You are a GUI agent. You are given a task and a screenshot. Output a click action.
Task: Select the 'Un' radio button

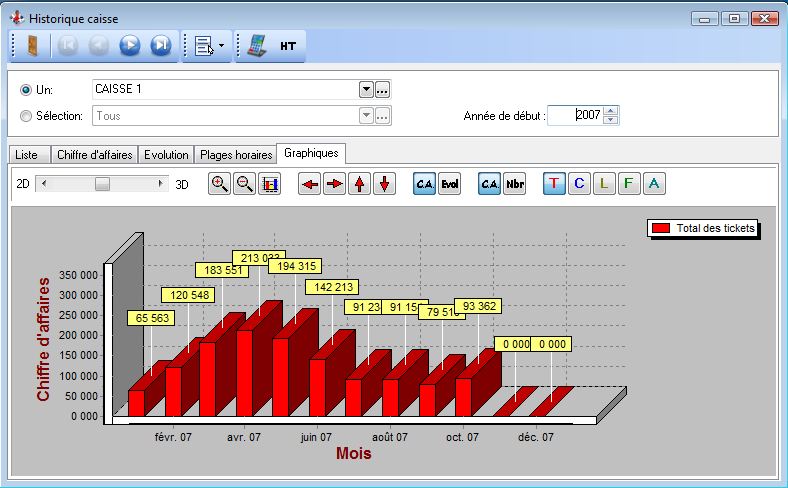(26, 90)
